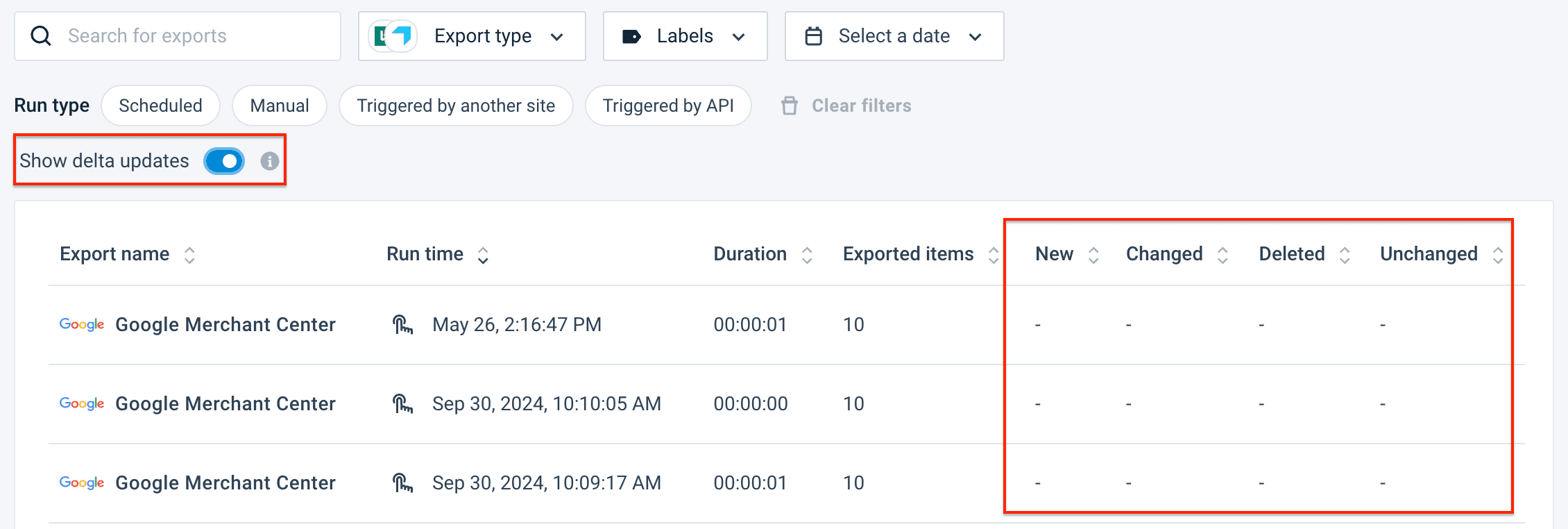
Task: Expand the Labels dropdown
Action: [685, 36]
